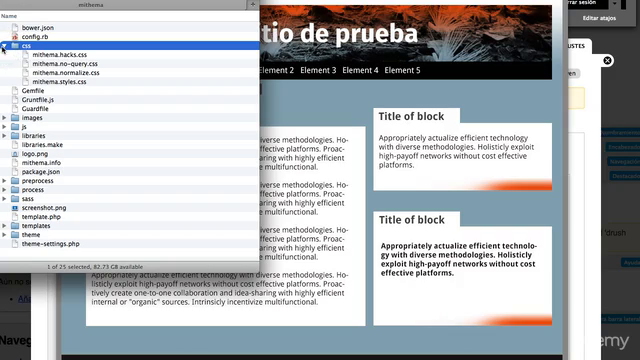
Task: Select the bower.json file name
Action: click(x=38, y=28)
